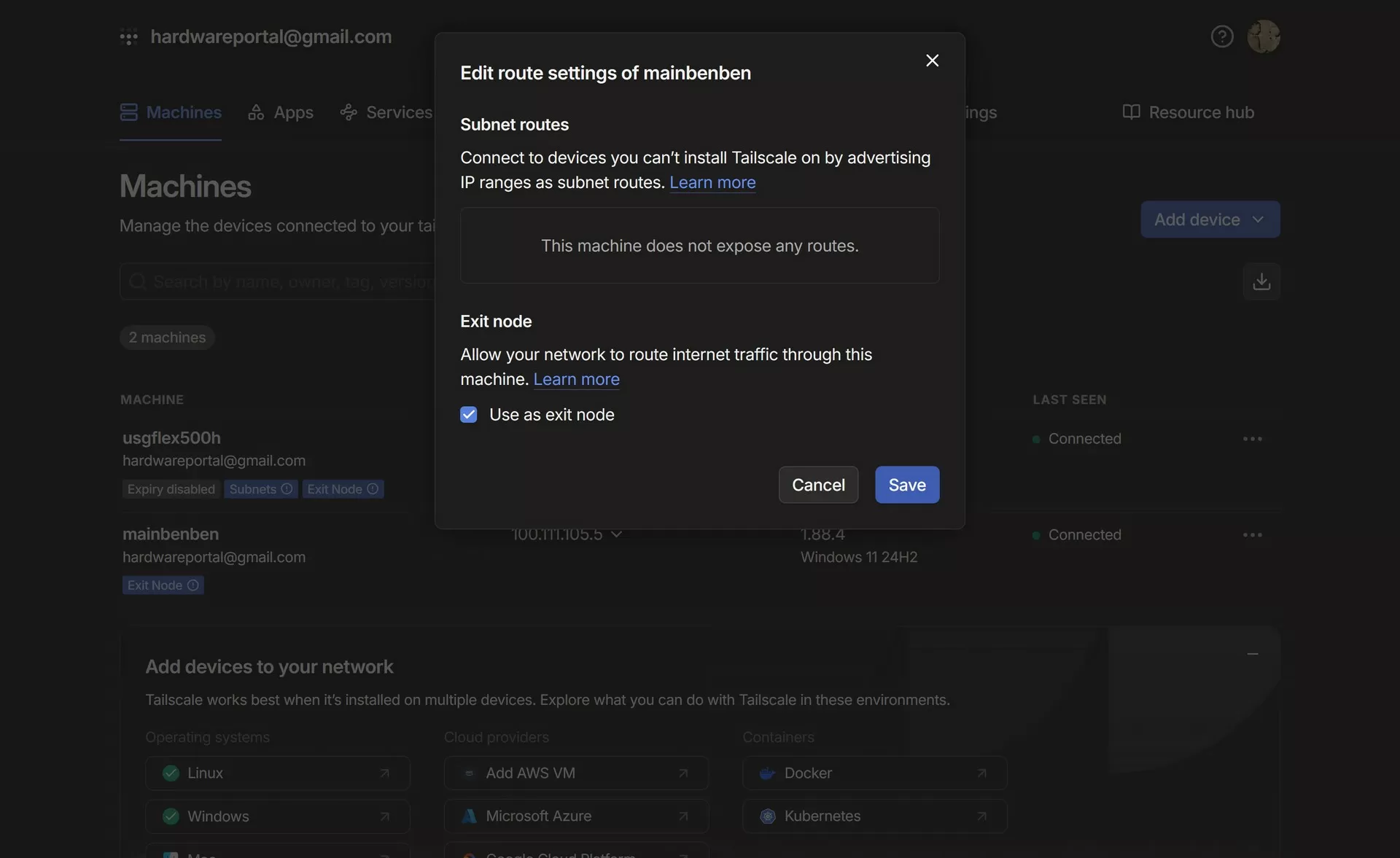Image resolution: width=1400 pixels, height=858 pixels.
Task: Click info icon on mainbenben Exit Node badge
Action: tap(192, 585)
